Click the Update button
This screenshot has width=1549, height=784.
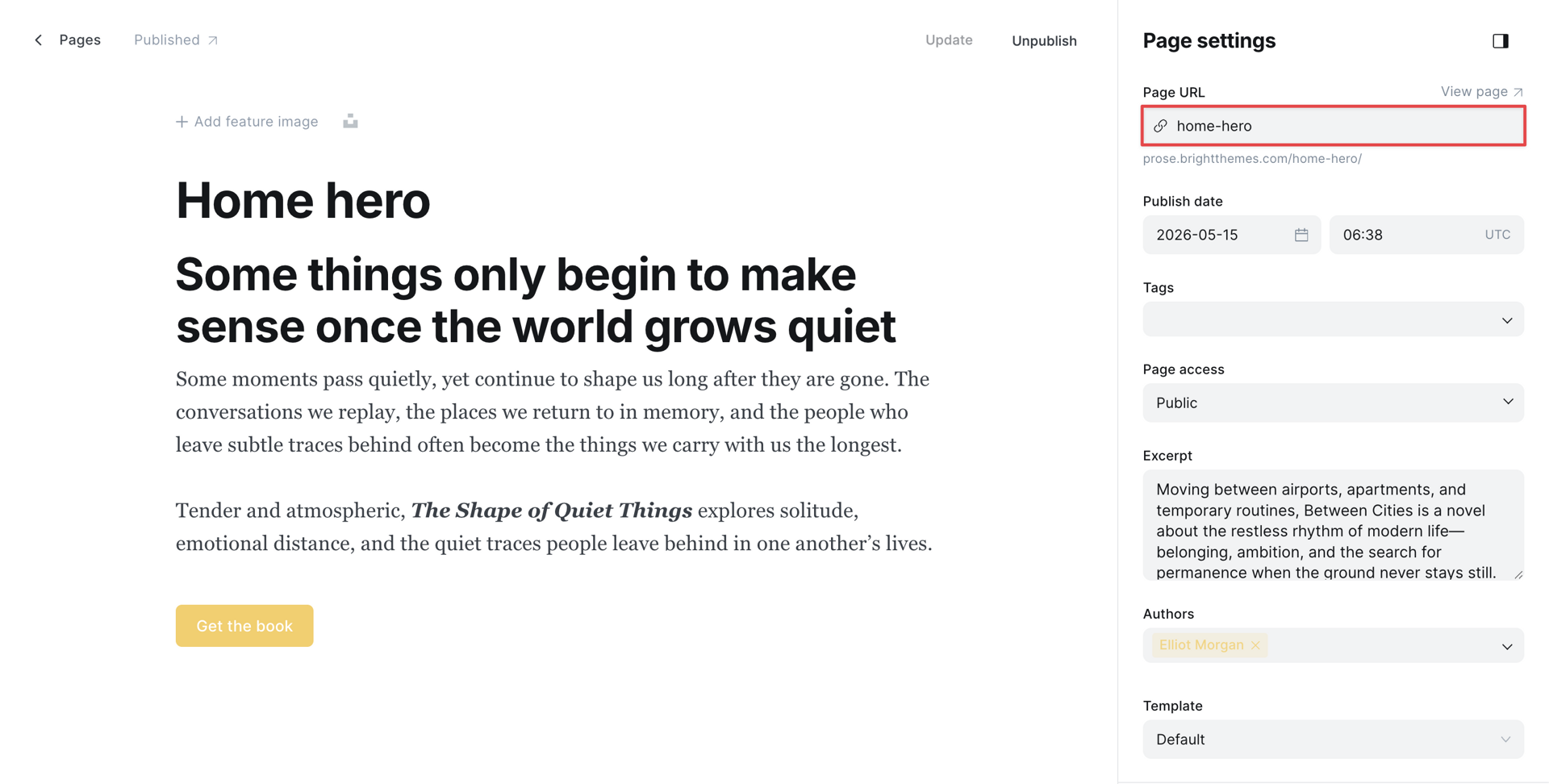[949, 40]
